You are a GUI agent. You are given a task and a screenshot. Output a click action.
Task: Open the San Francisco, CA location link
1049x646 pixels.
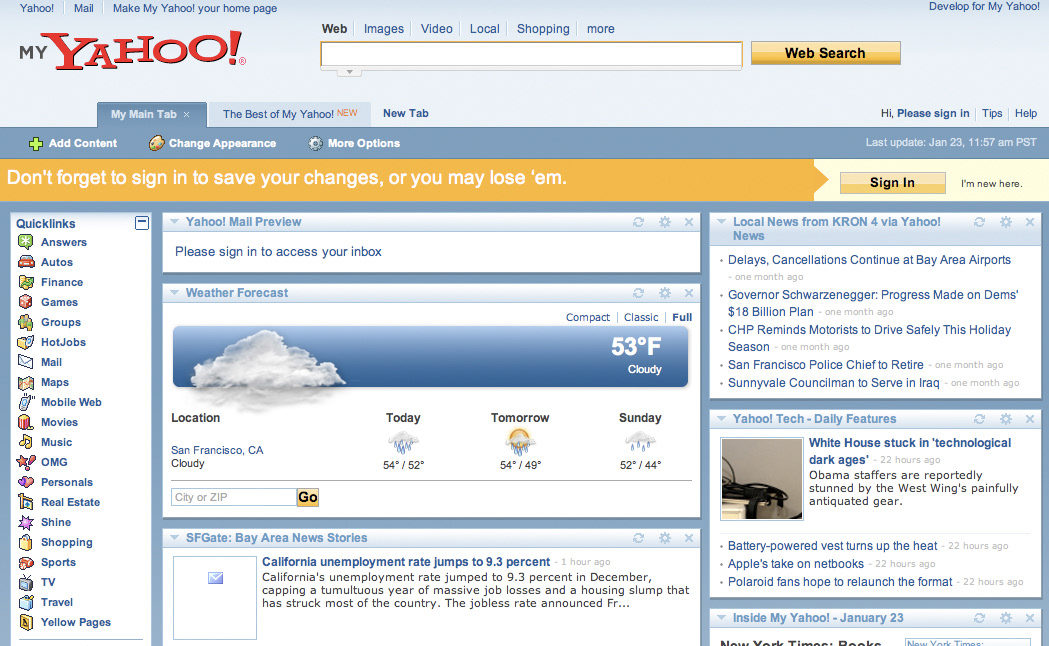point(217,450)
